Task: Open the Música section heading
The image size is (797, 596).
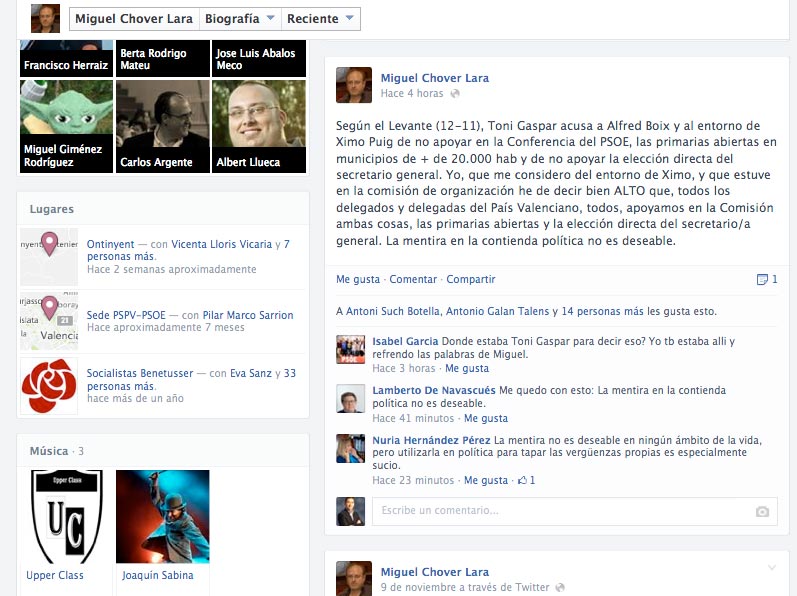Action: coord(49,451)
